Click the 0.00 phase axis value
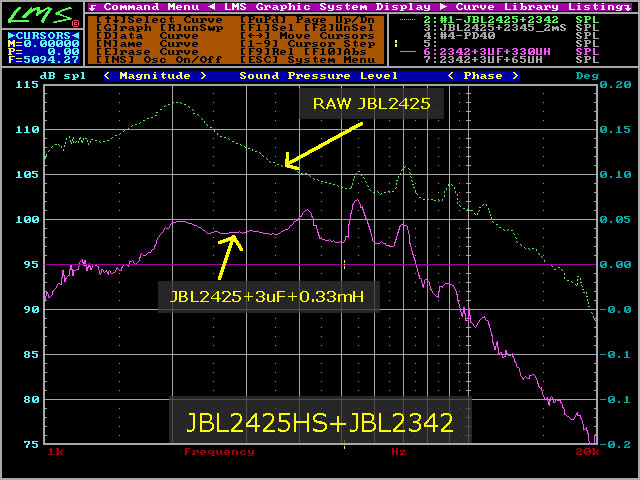640x480 pixels. pos(616,264)
